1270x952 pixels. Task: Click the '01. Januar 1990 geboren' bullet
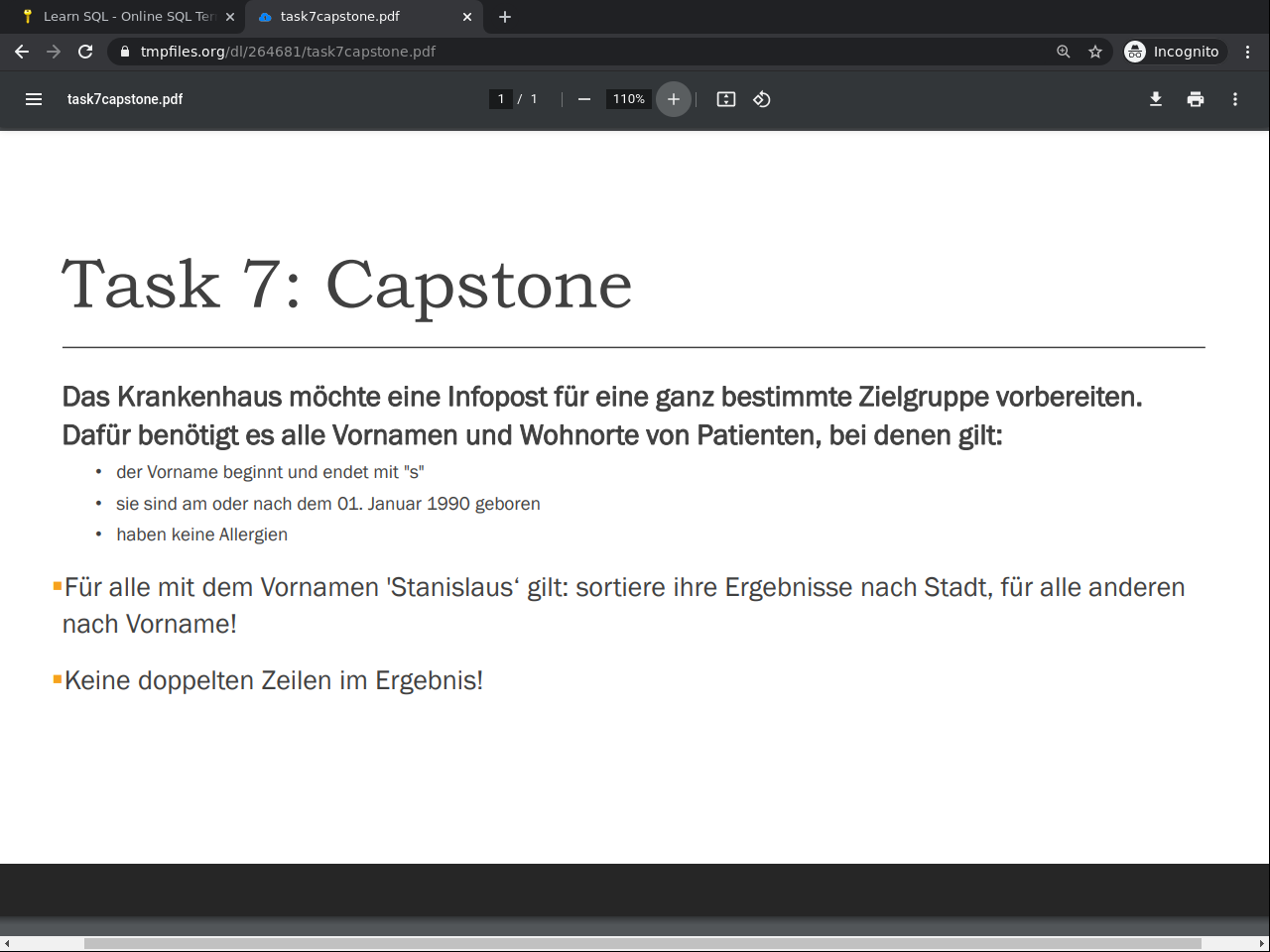coord(328,504)
